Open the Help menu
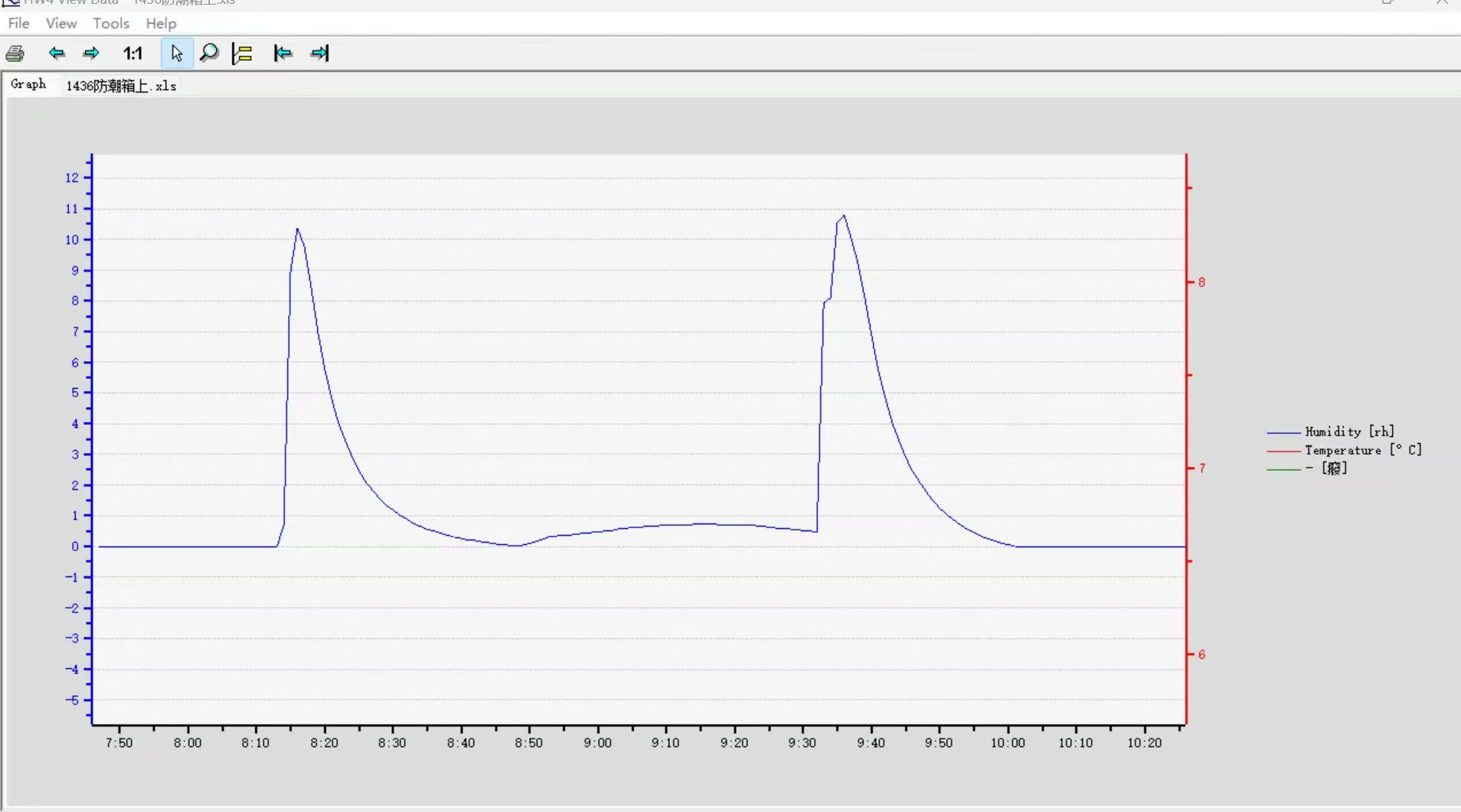 [x=161, y=24]
